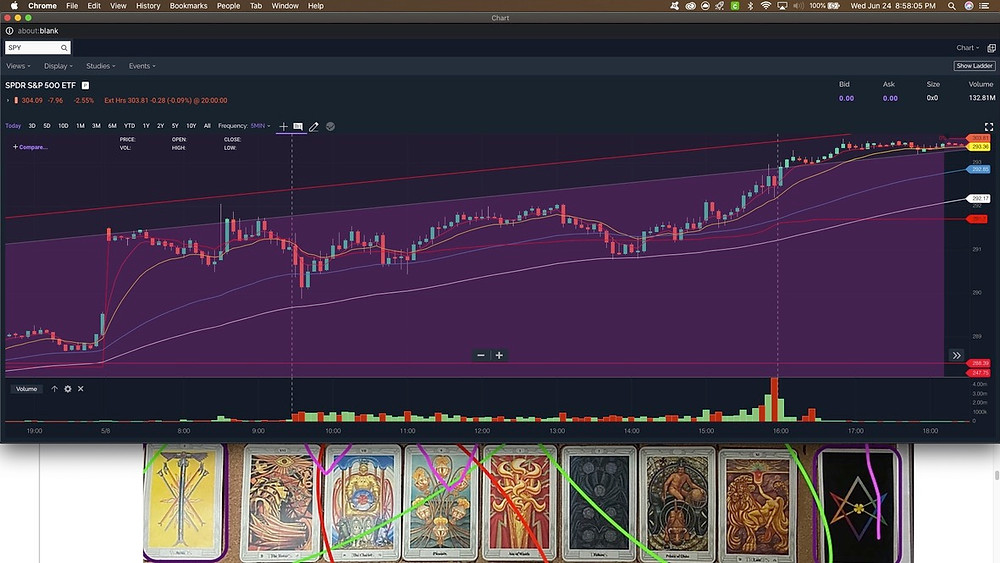Click the blue 292.85 price label
The width and height of the screenshot is (1000, 563).
pos(978,170)
